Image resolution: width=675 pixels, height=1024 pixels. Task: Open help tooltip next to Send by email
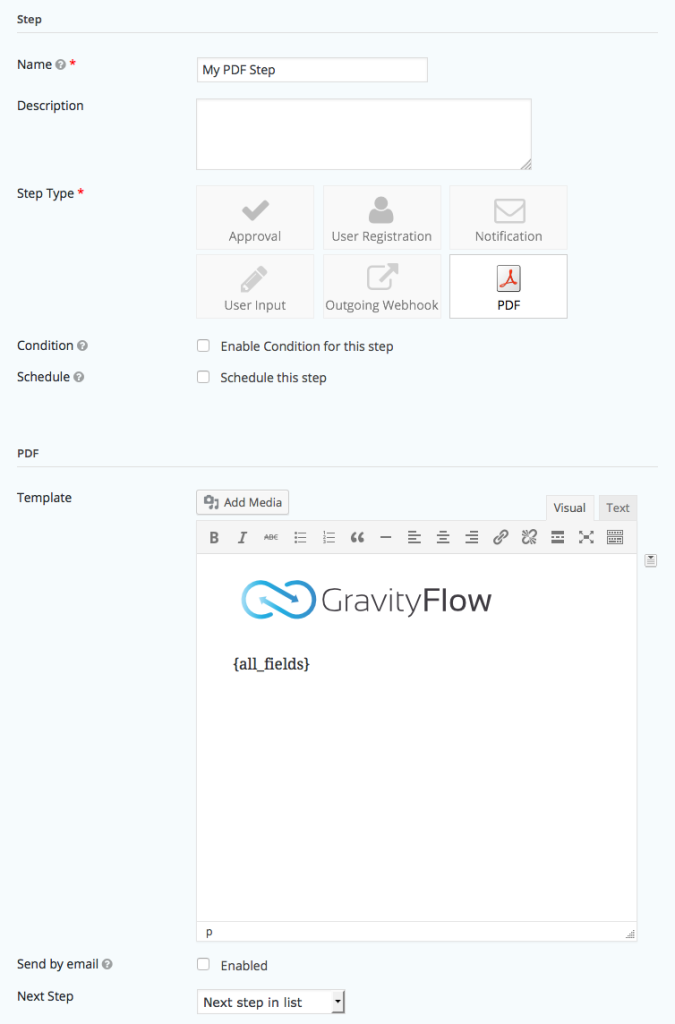107,964
